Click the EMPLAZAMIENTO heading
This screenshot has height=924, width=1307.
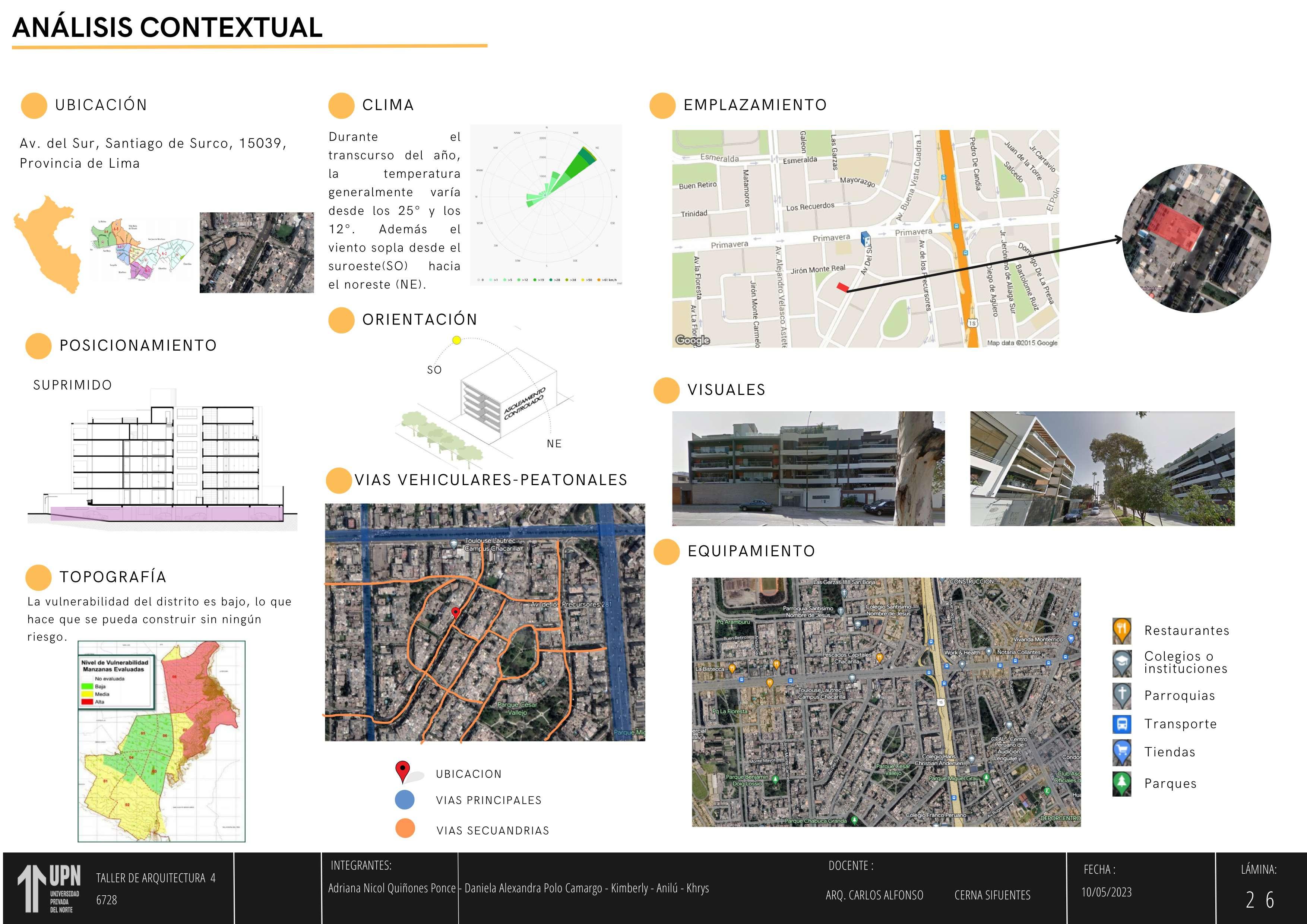click(x=755, y=105)
